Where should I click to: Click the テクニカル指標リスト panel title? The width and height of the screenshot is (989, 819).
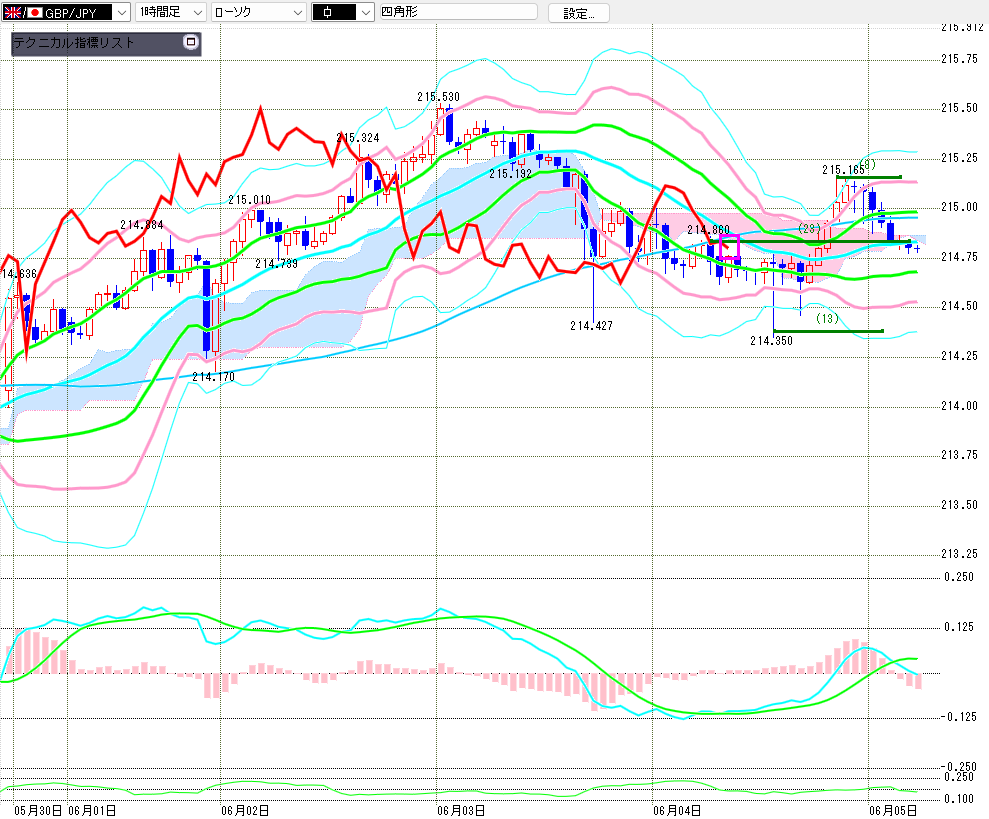click(x=74, y=43)
